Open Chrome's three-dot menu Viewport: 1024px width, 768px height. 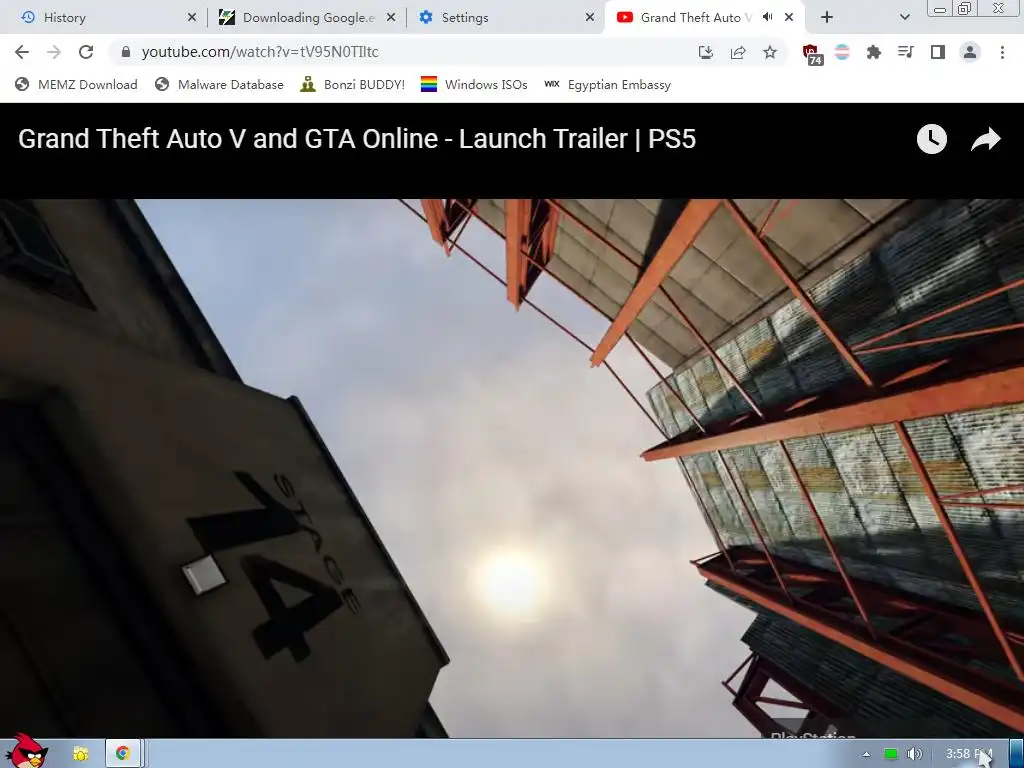(x=1002, y=52)
